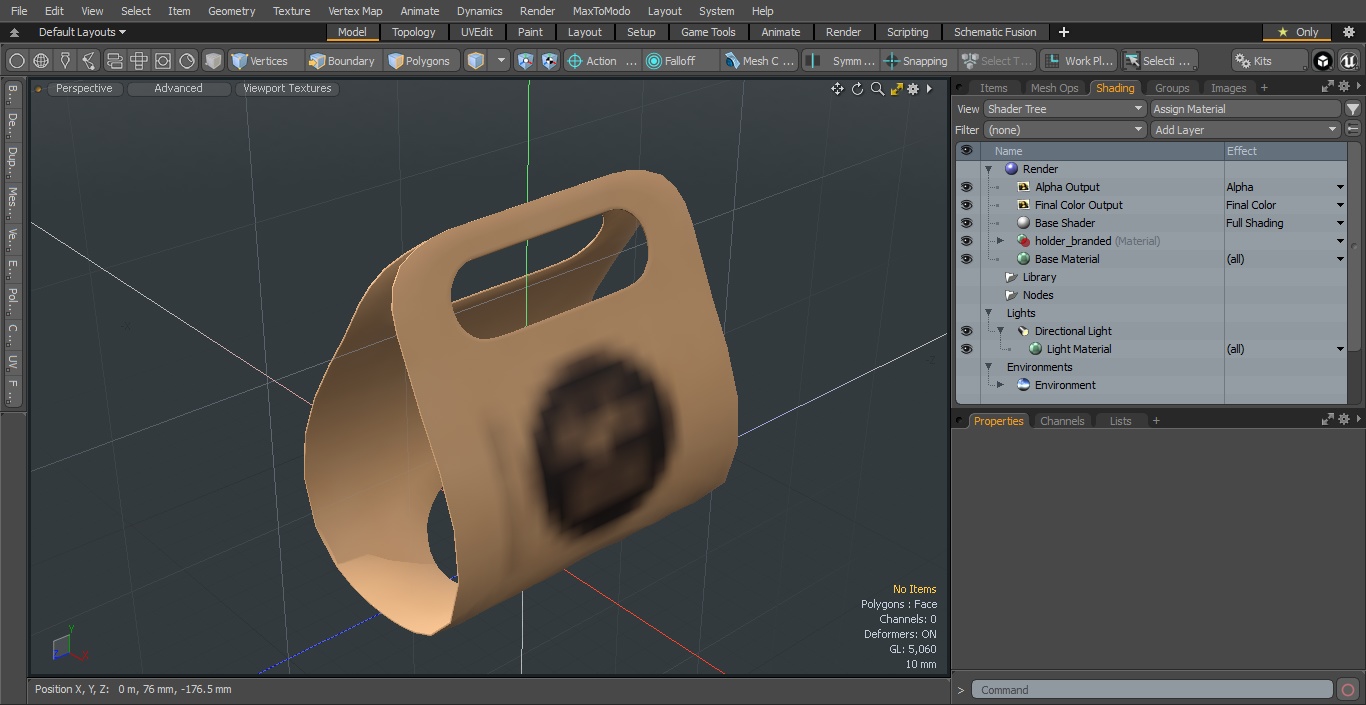Click the funnel filter icon in Shading panel

point(1353,109)
